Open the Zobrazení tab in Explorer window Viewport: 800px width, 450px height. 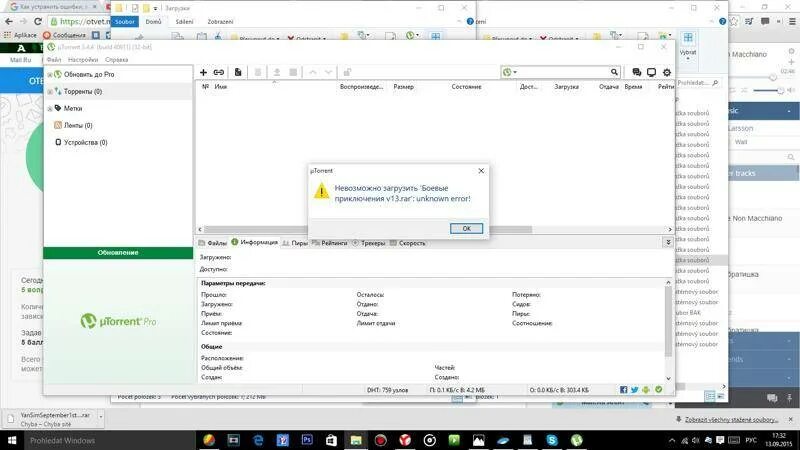(x=220, y=22)
